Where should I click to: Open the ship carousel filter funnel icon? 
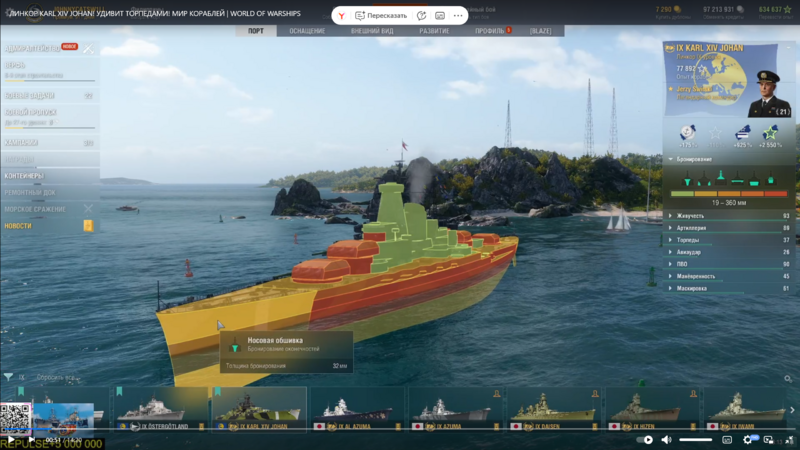click(8, 377)
